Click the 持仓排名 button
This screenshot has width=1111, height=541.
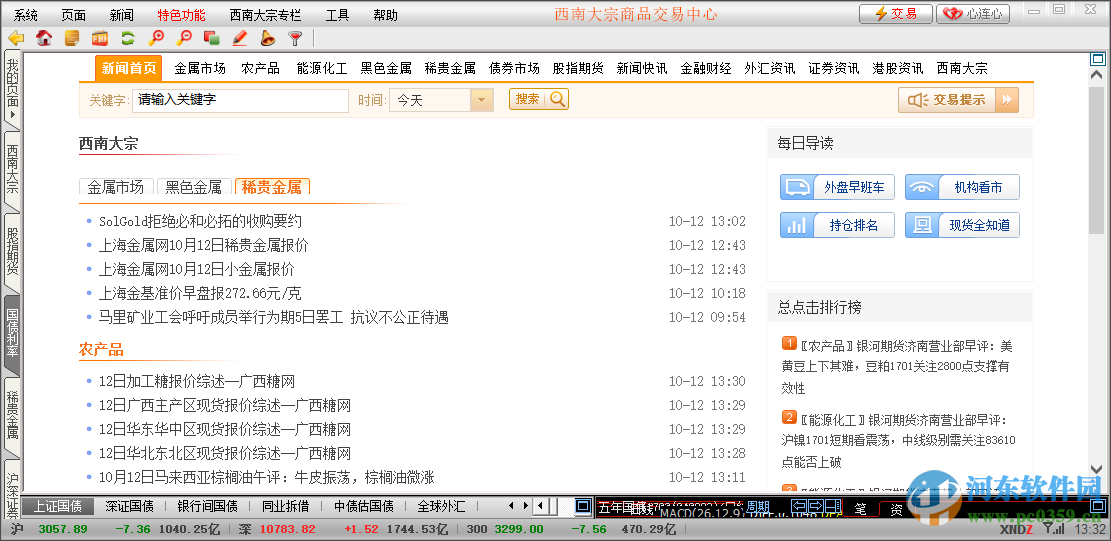pos(838,225)
